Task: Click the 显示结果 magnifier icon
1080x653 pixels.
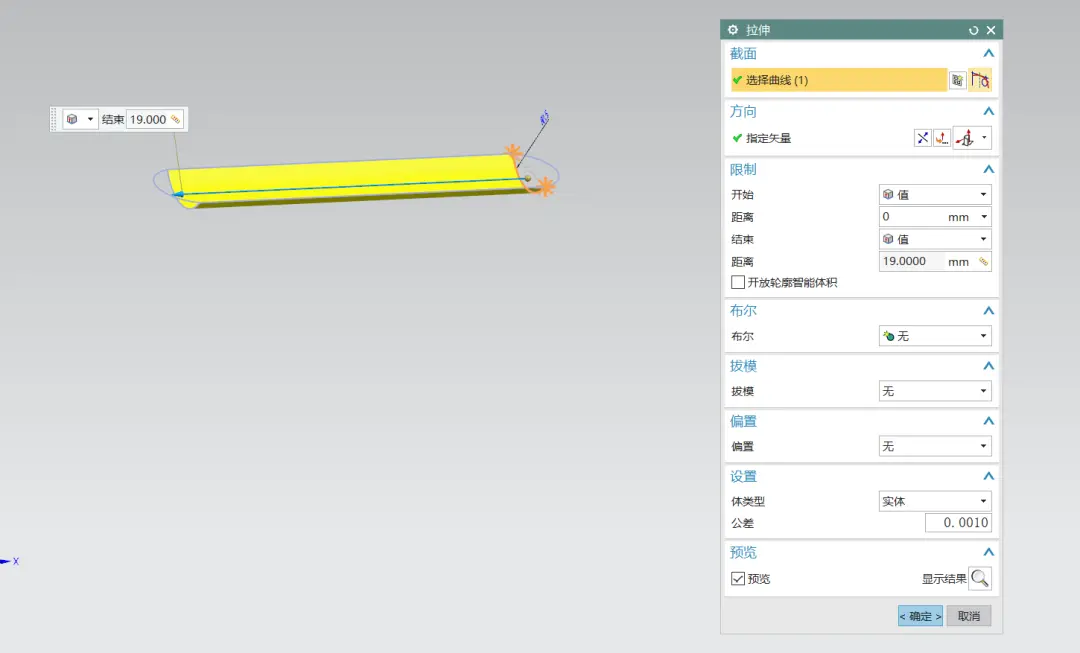Action: coord(979,578)
